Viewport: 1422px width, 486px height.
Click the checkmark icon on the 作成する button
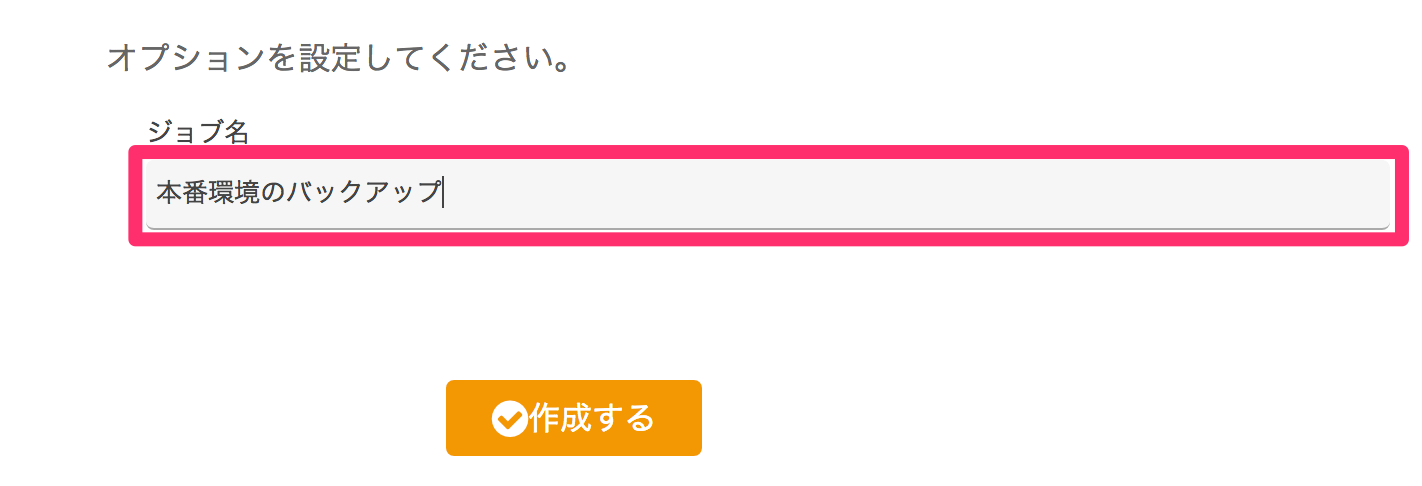tap(509, 419)
